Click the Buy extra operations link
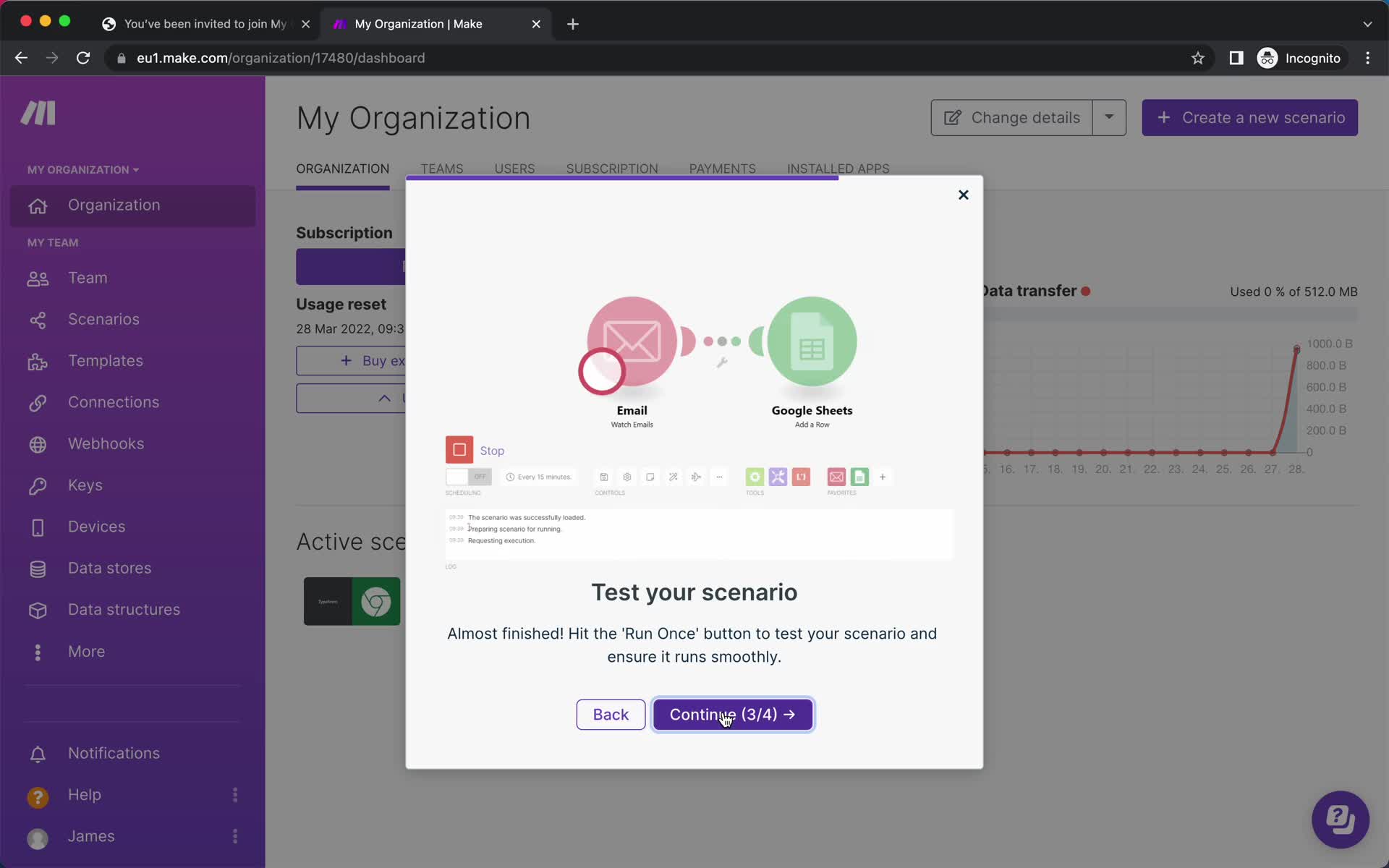 pos(370,360)
